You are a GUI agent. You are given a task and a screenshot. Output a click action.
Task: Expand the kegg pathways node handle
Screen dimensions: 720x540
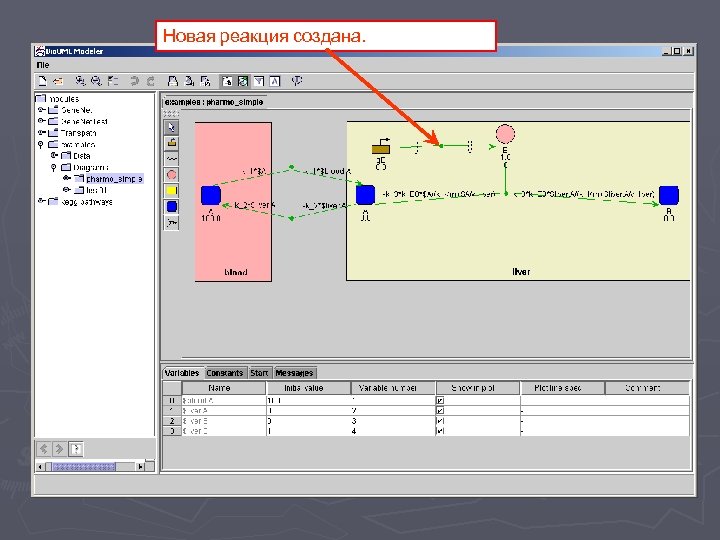tap(41, 201)
